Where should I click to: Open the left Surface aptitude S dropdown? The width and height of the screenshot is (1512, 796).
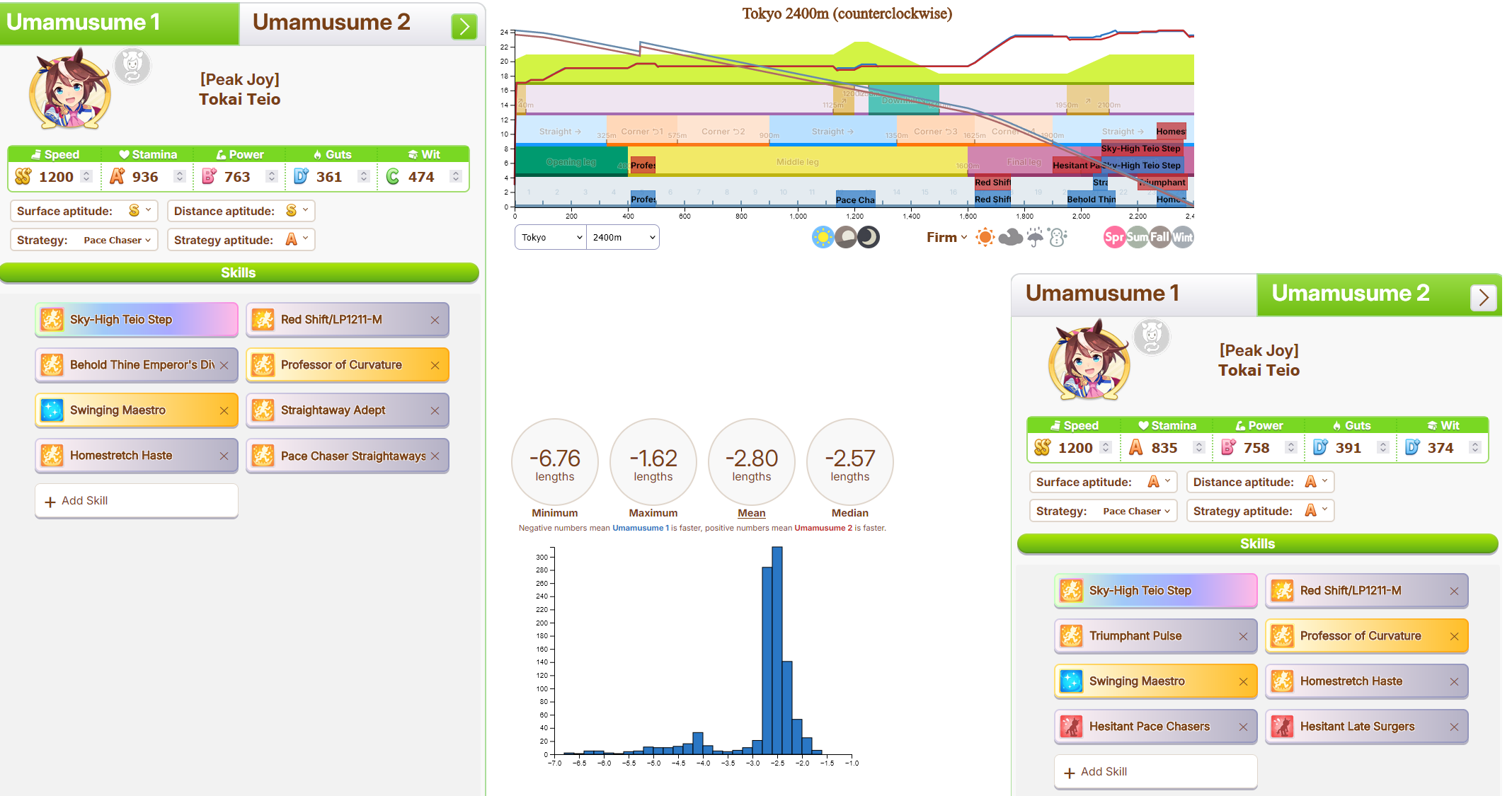pos(139,211)
